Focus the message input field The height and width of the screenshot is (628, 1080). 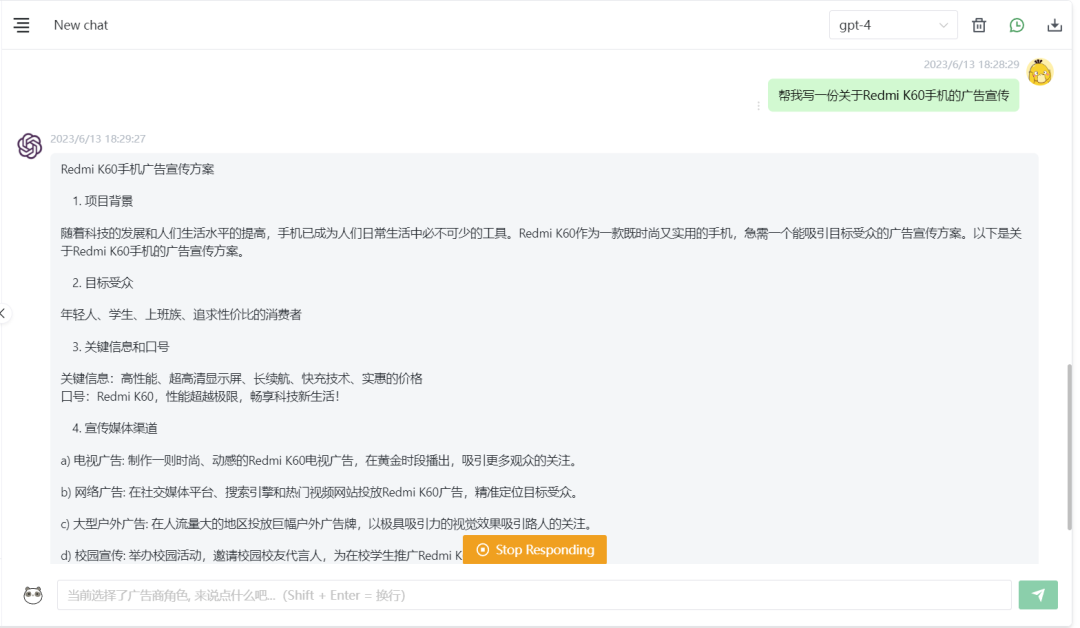[x=534, y=595]
